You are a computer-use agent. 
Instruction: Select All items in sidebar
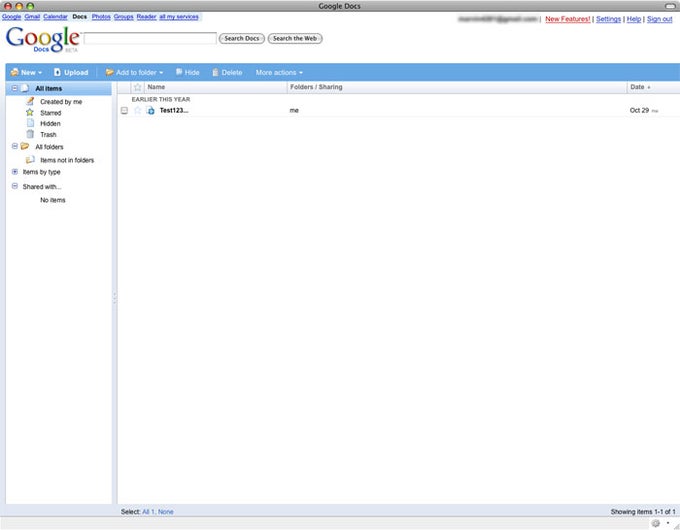click(49, 88)
